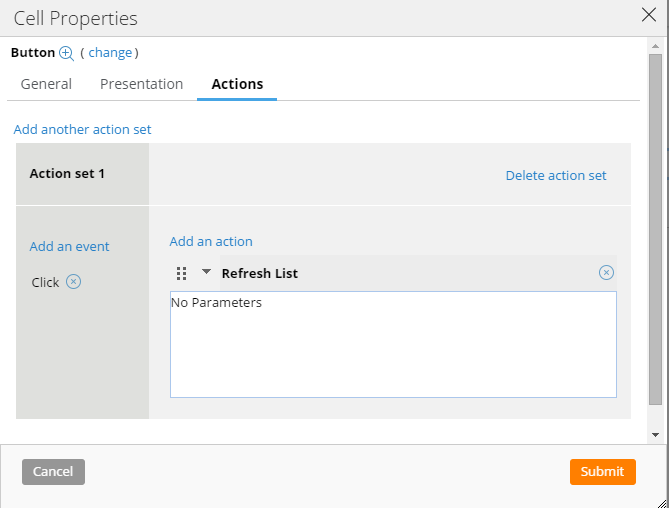Remove the Click event with its X icon
This screenshot has height=508, width=669.
tap(73, 282)
